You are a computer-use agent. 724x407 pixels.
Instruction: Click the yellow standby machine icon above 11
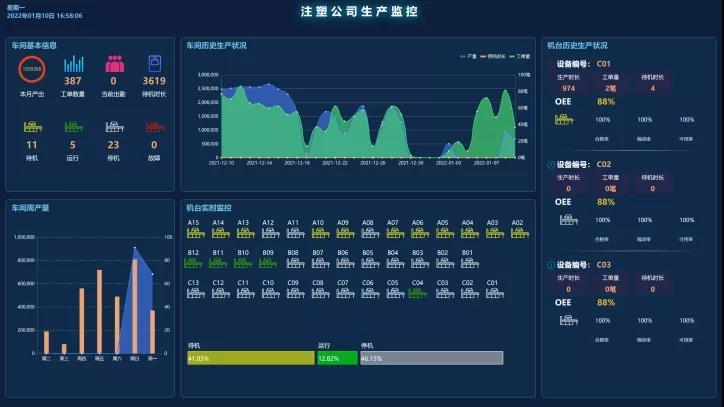(x=32, y=127)
